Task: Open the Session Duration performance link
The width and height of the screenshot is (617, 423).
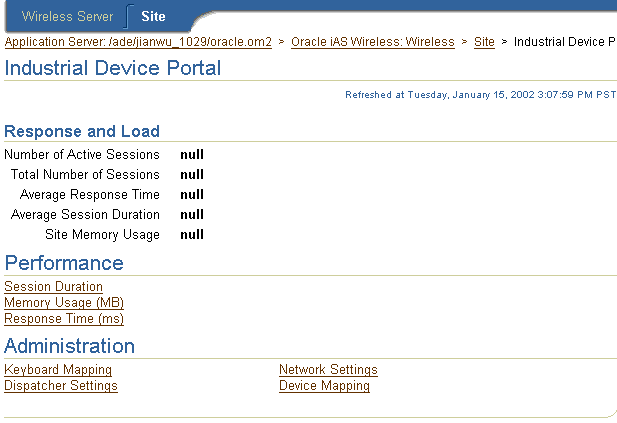Action: pyautogui.click(x=54, y=286)
